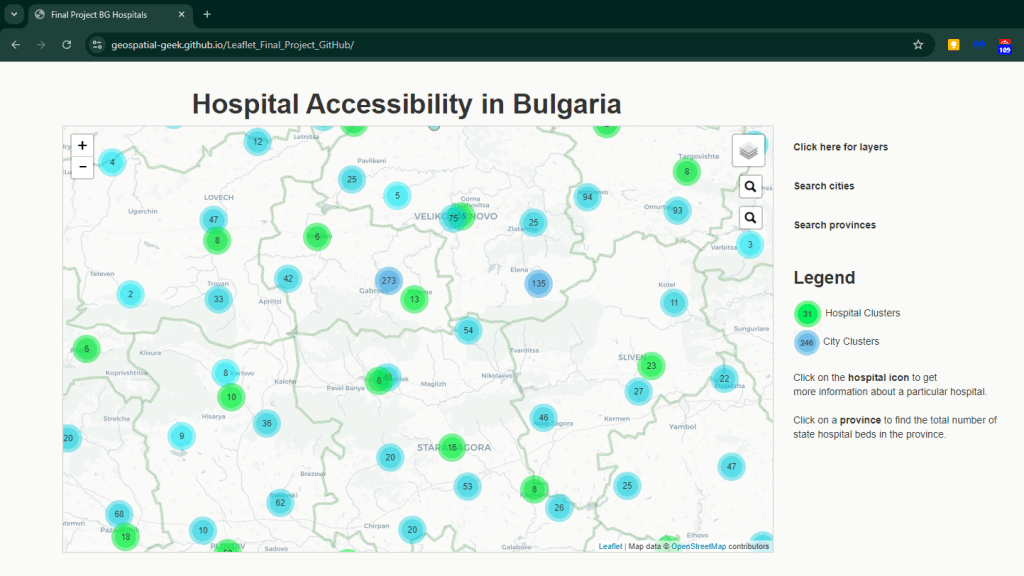
Task: Click the city cluster marker labeled 135
Action: click(538, 284)
